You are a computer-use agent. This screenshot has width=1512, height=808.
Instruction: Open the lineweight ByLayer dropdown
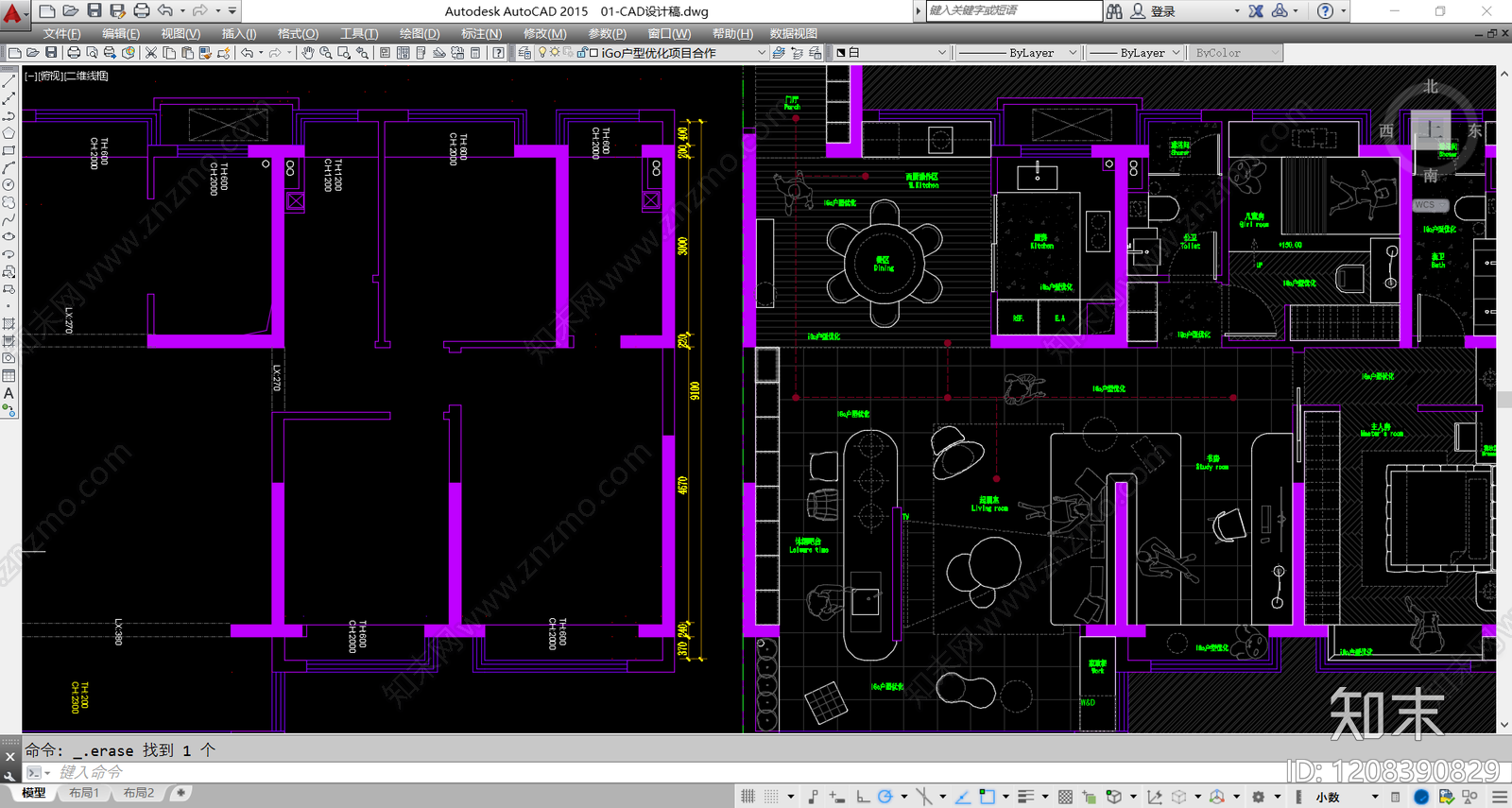1134,53
